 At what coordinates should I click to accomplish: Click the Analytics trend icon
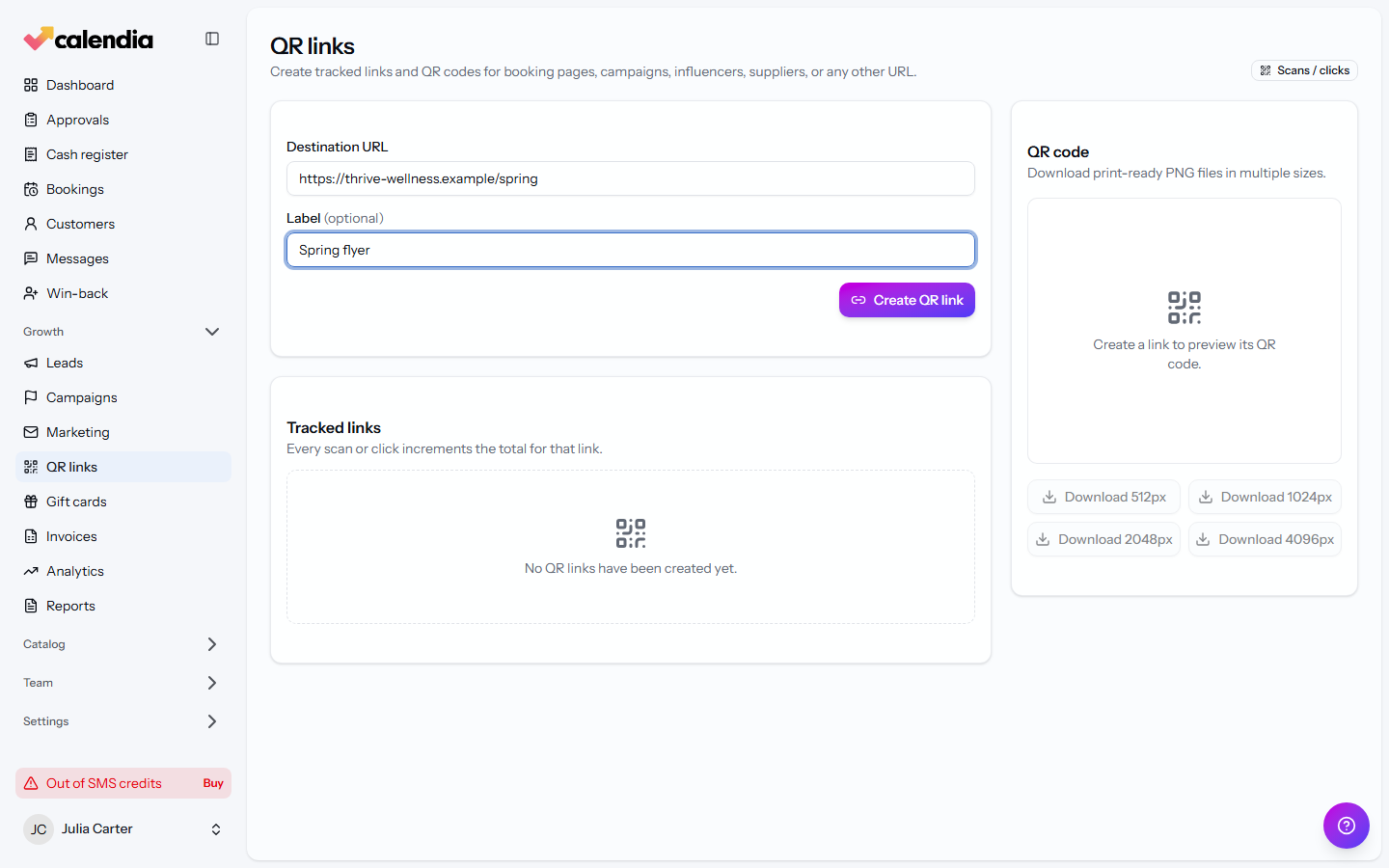pyautogui.click(x=31, y=571)
